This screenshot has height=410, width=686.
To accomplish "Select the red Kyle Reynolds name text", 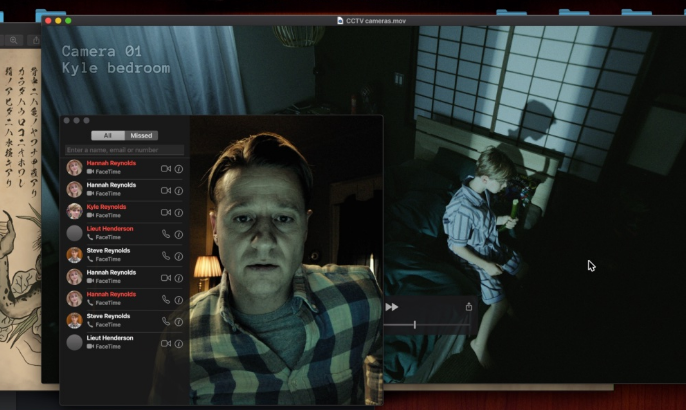I will [106, 207].
